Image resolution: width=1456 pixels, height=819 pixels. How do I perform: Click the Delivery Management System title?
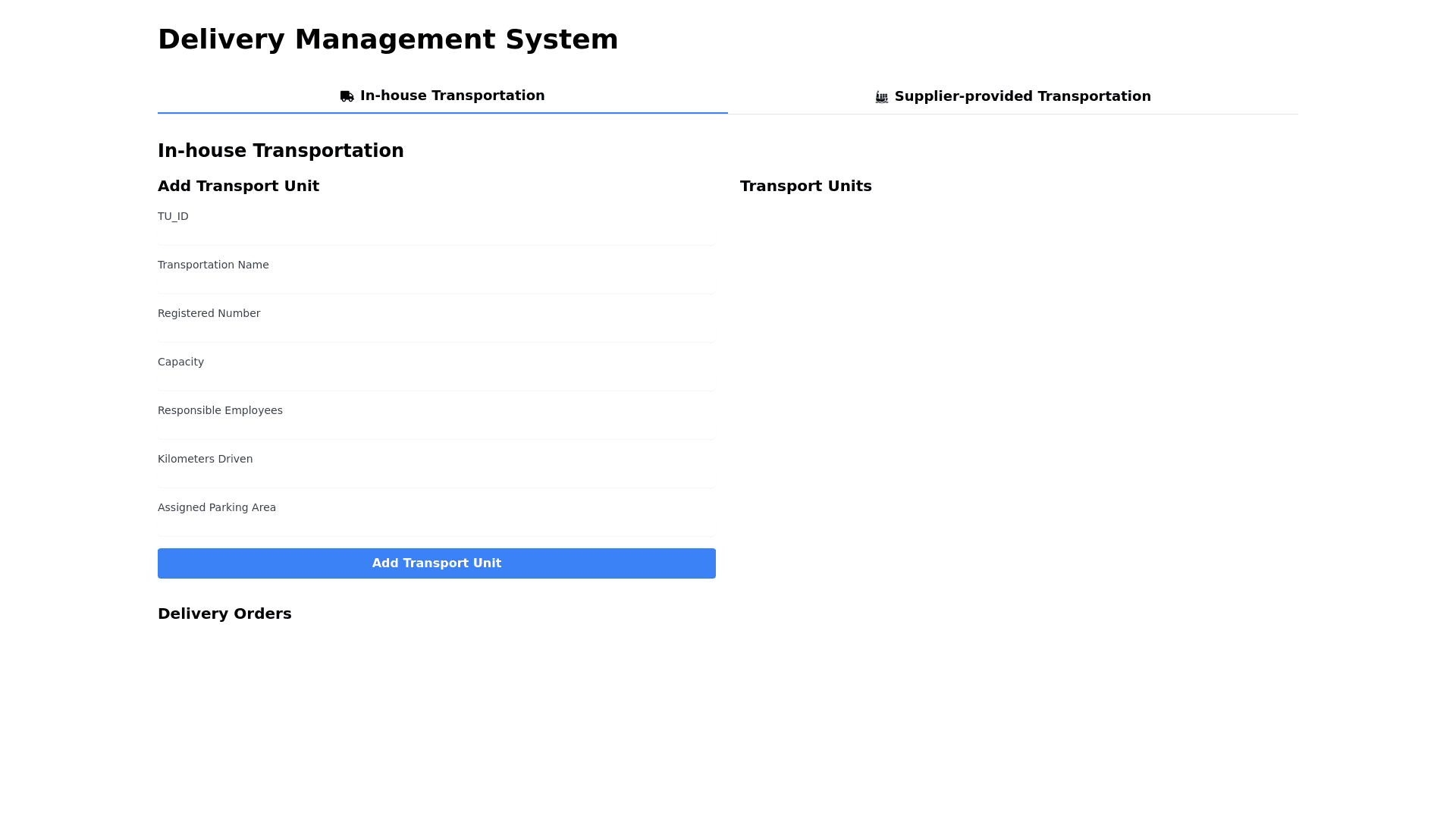388,39
